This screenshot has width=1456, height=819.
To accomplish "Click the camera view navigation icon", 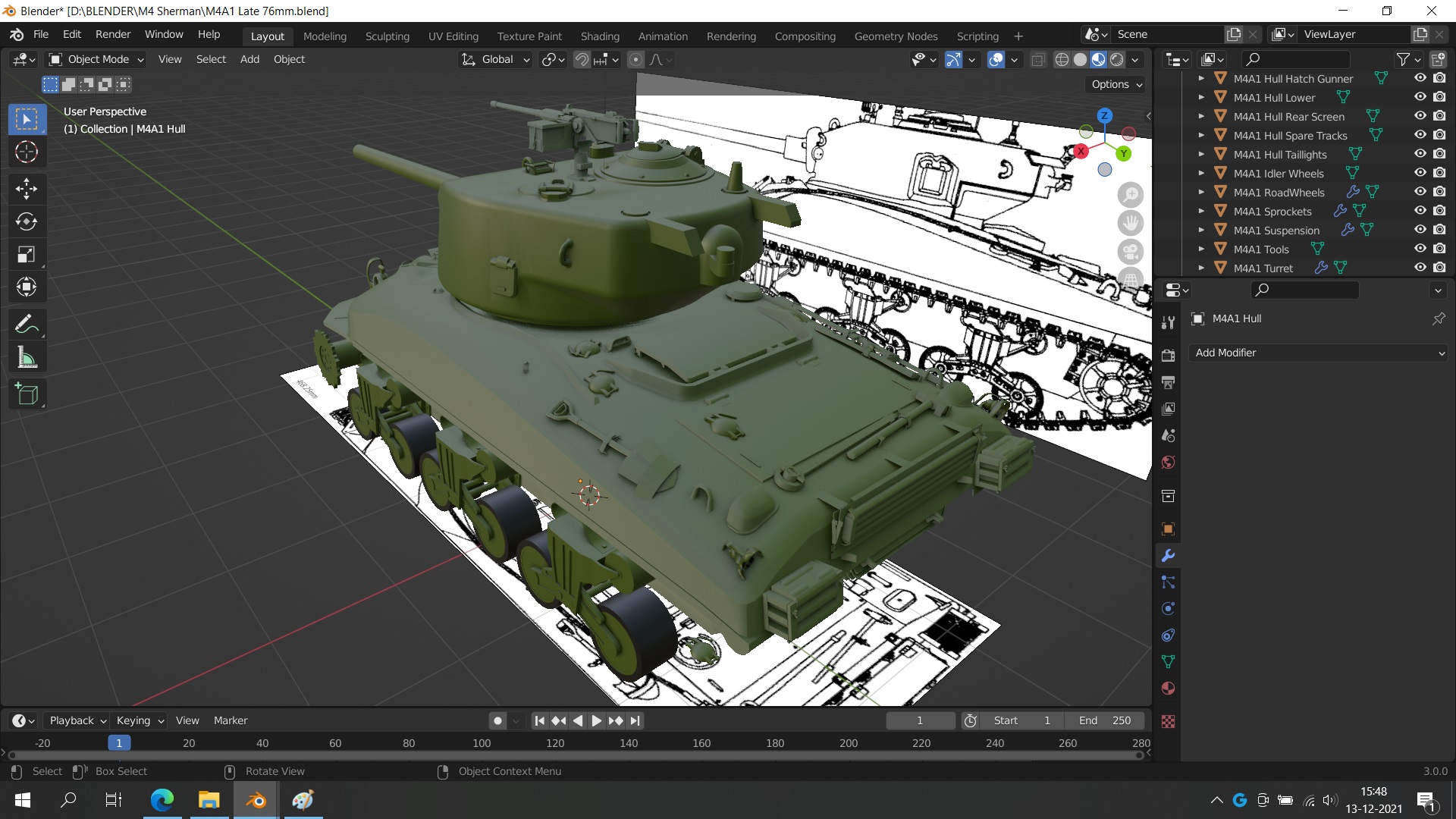I will tap(1131, 252).
